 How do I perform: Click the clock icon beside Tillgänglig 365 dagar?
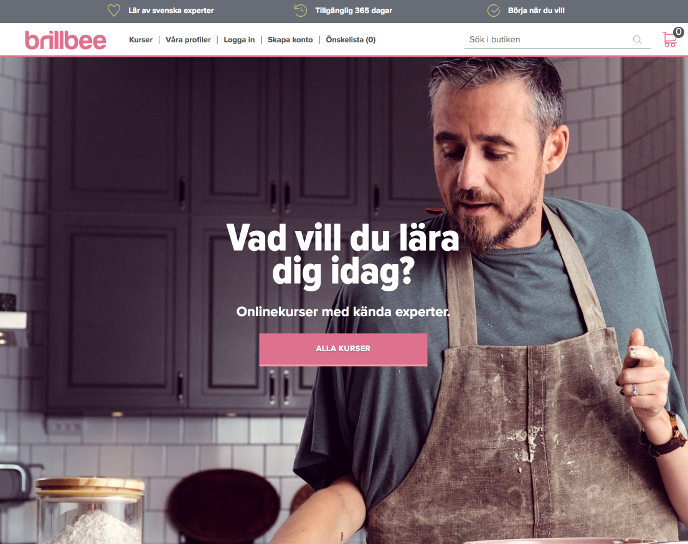[301, 10]
